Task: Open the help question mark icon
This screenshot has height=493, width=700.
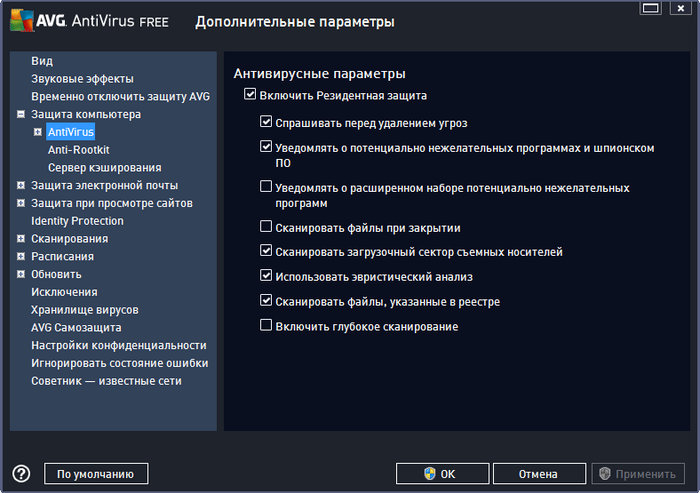Action: pyautogui.click(x=21, y=473)
